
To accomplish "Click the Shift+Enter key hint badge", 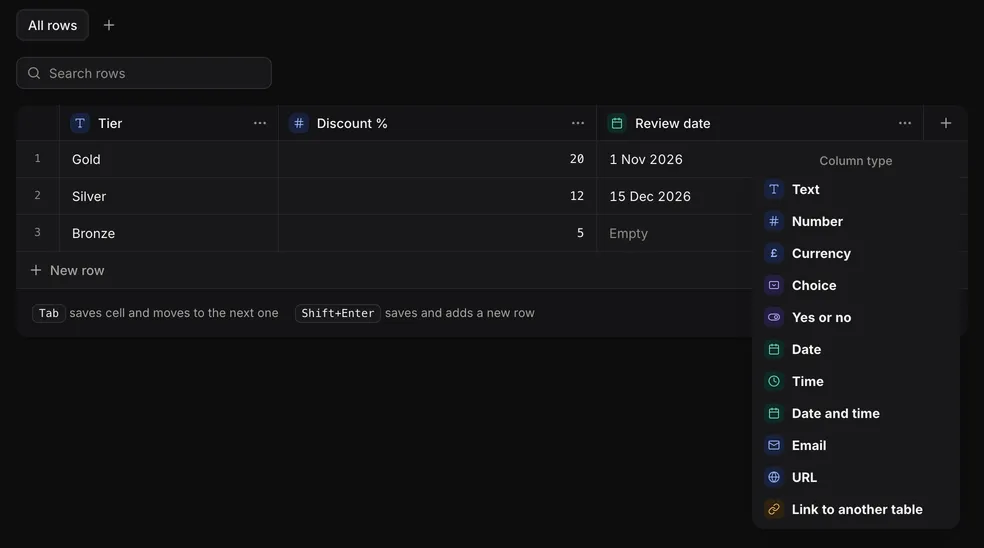I will pyautogui.click(x=338, y=313).
